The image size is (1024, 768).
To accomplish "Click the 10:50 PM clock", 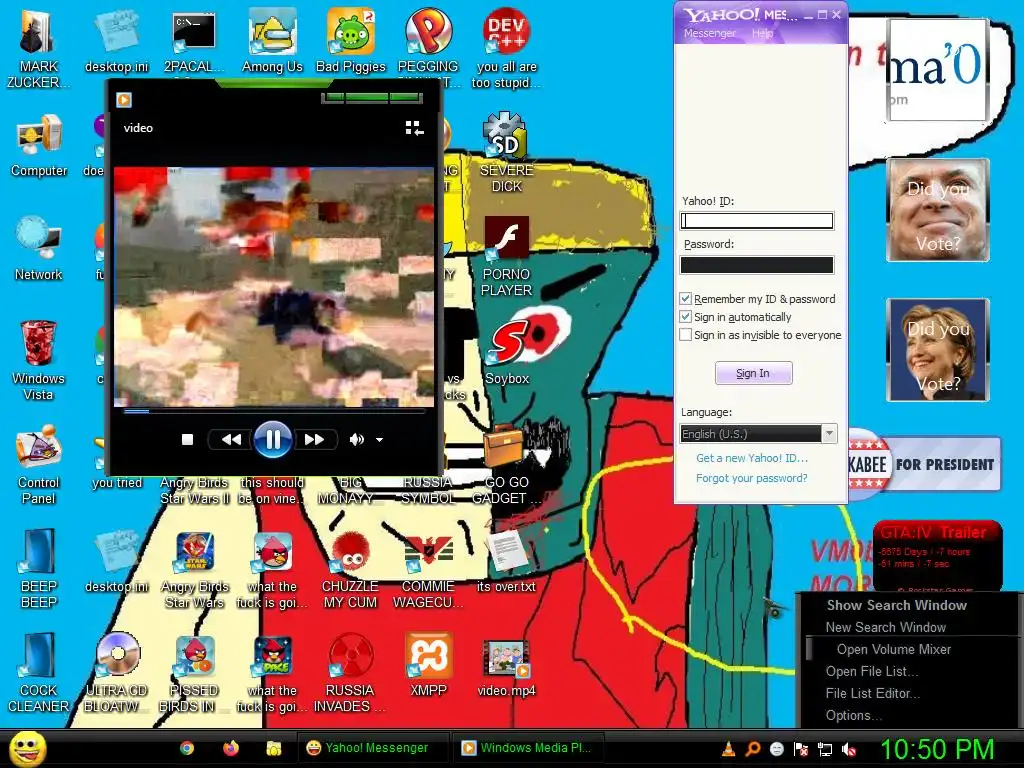I will pos(937,749).
